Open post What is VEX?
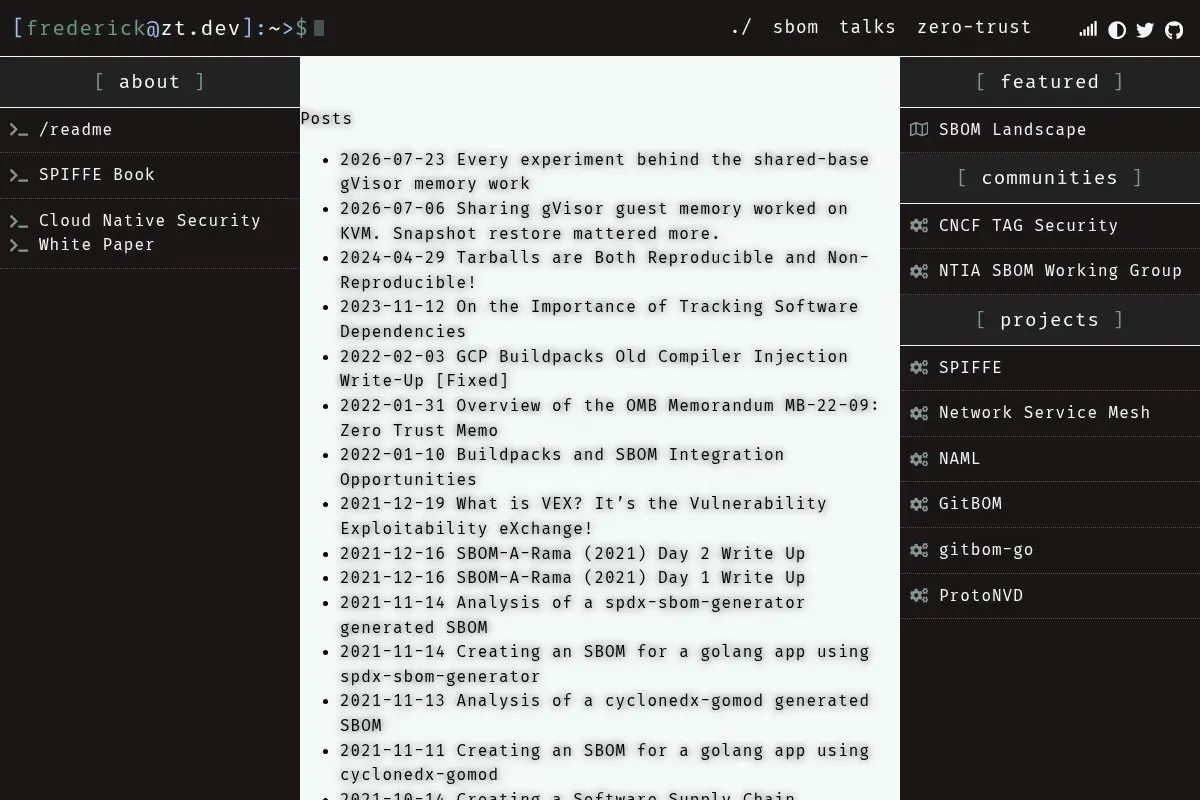Image resolution: width=1200 pixels, height=800 pixels. tap(584, 516)
